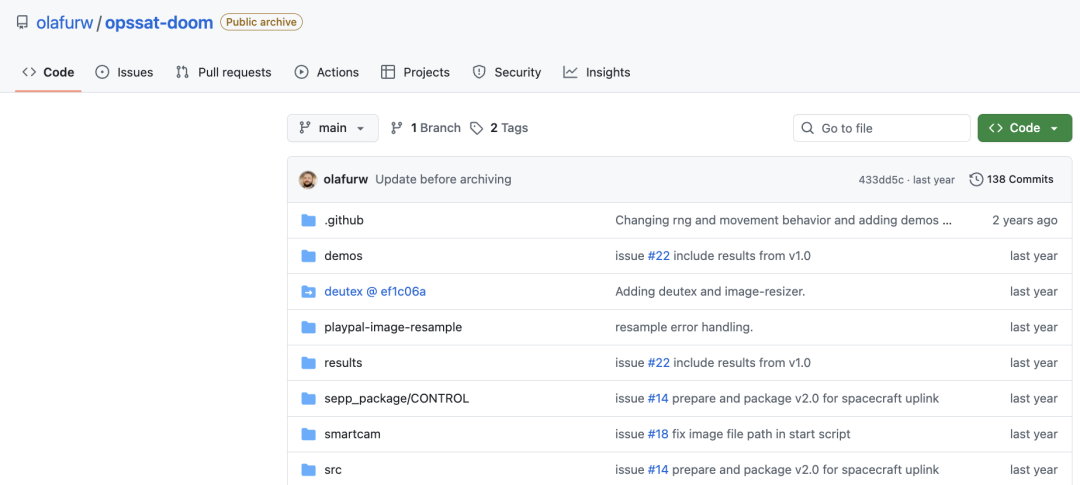Open the demos folder
This screenshot has width=1080, height=485.
click(x=343, y=256)
